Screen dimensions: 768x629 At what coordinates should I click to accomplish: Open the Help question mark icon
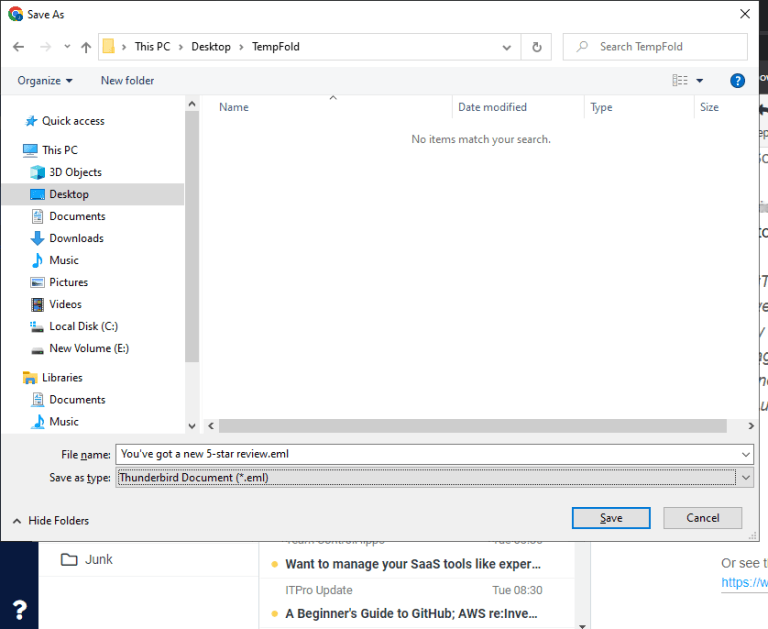tap(737, 80)
